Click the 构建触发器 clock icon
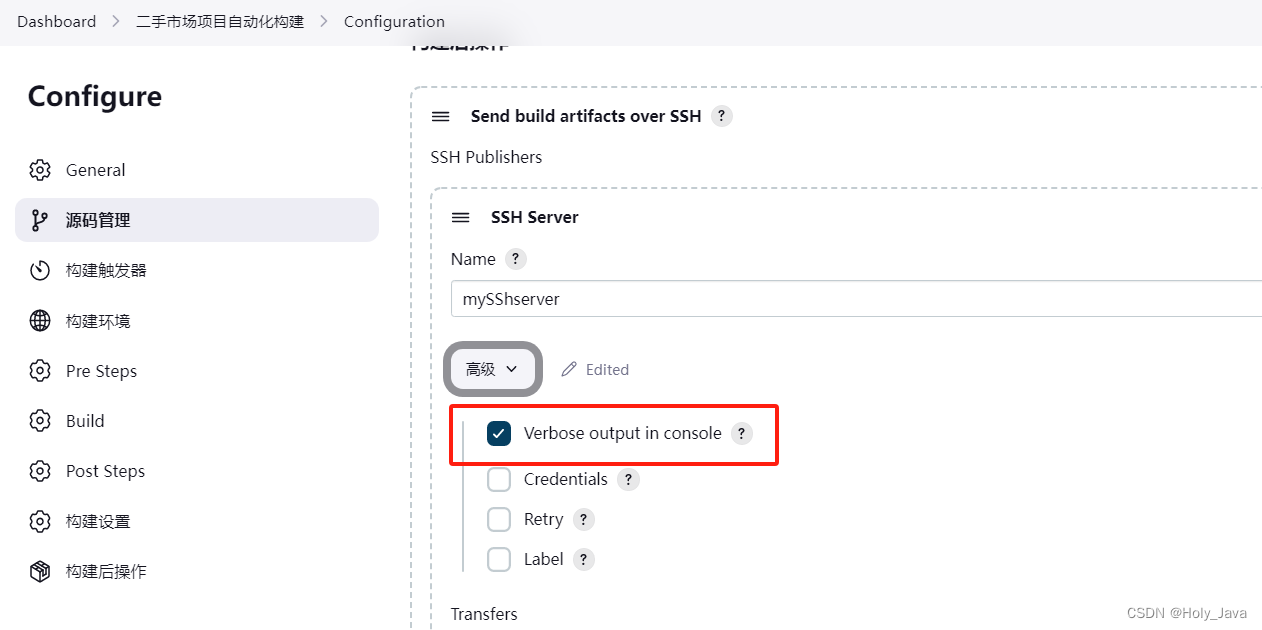The height and width of the screenshot is (630, 1262). point(40,270)
